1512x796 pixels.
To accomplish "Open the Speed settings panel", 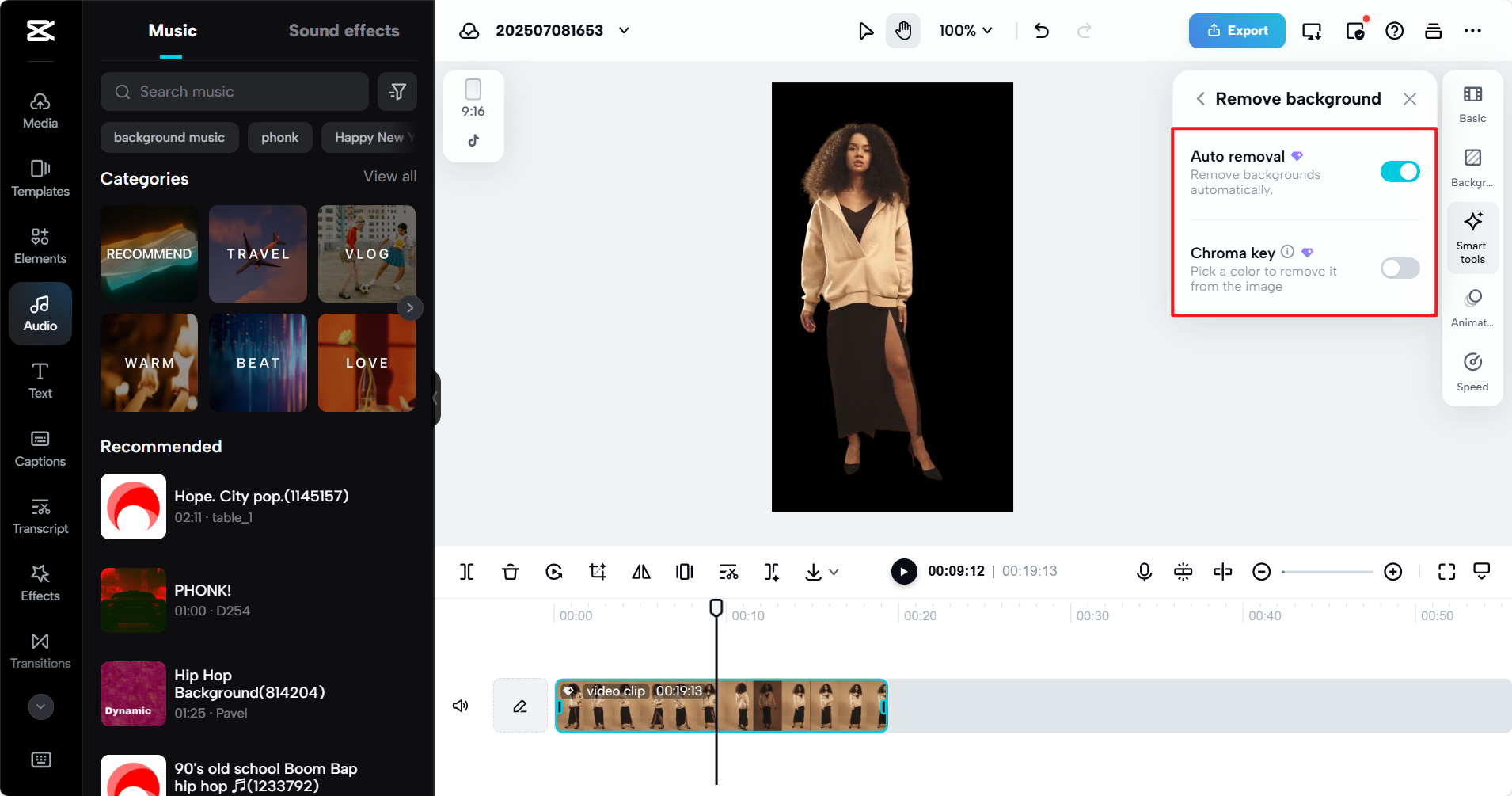I will (x=1472, y=371).
